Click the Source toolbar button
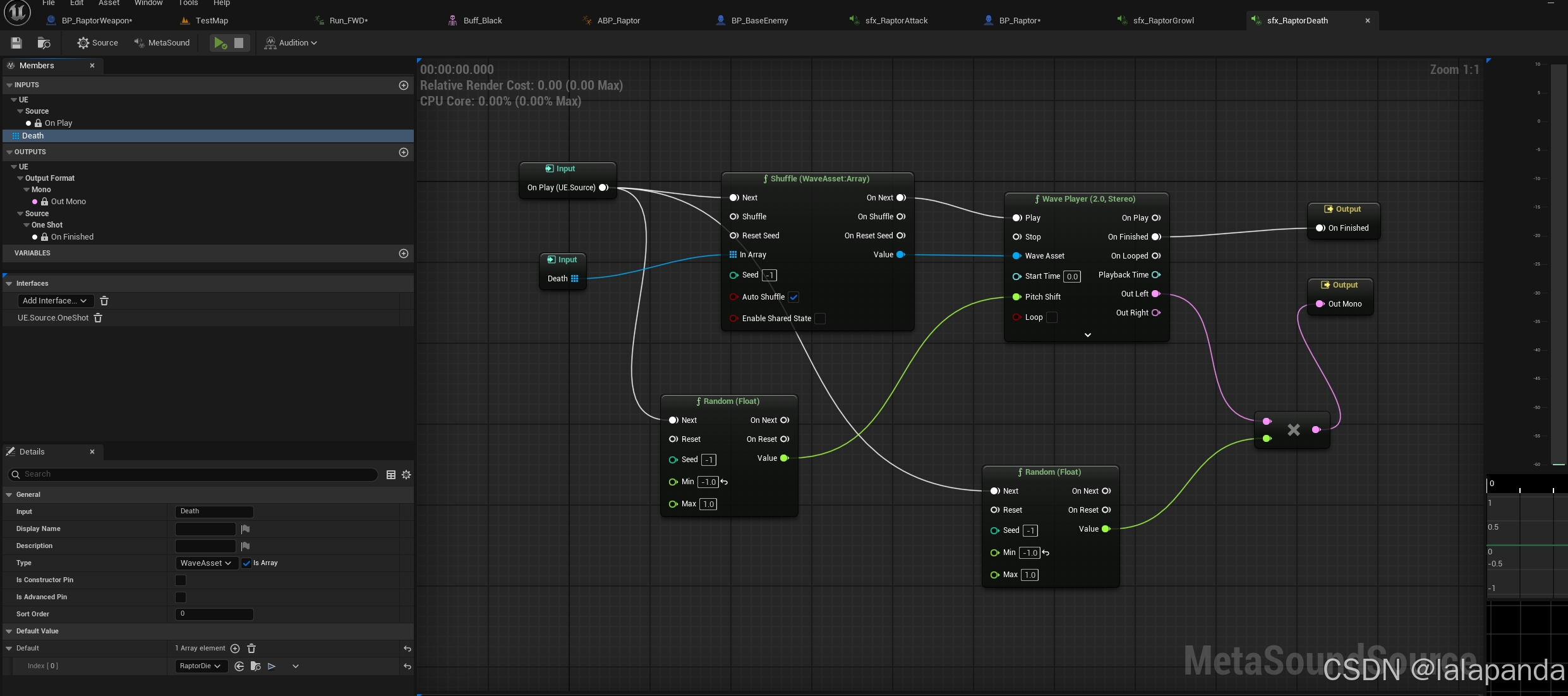This screenshot has height=696, width=1568. (98, 43)
